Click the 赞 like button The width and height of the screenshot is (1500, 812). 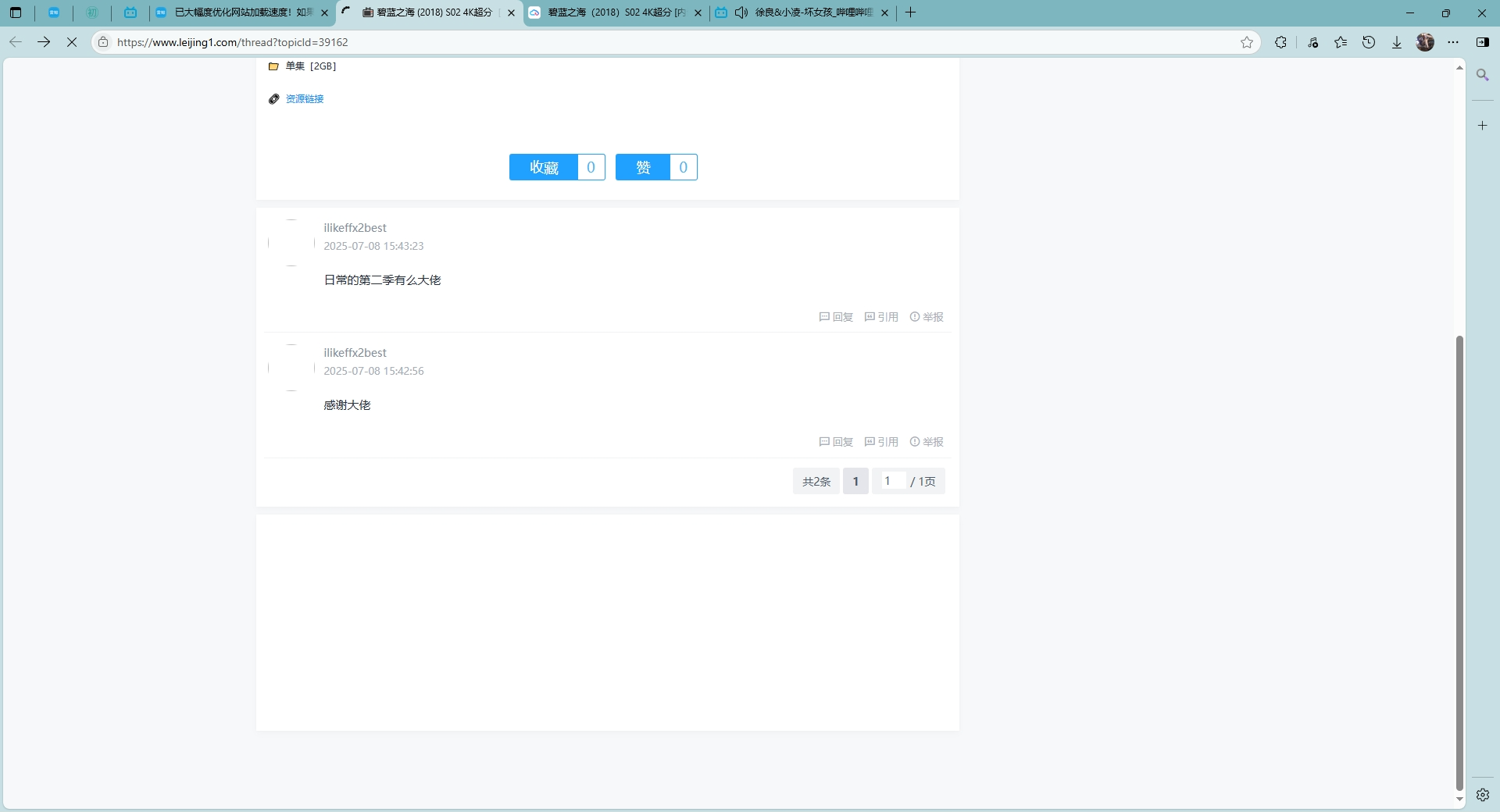[643, 167]
